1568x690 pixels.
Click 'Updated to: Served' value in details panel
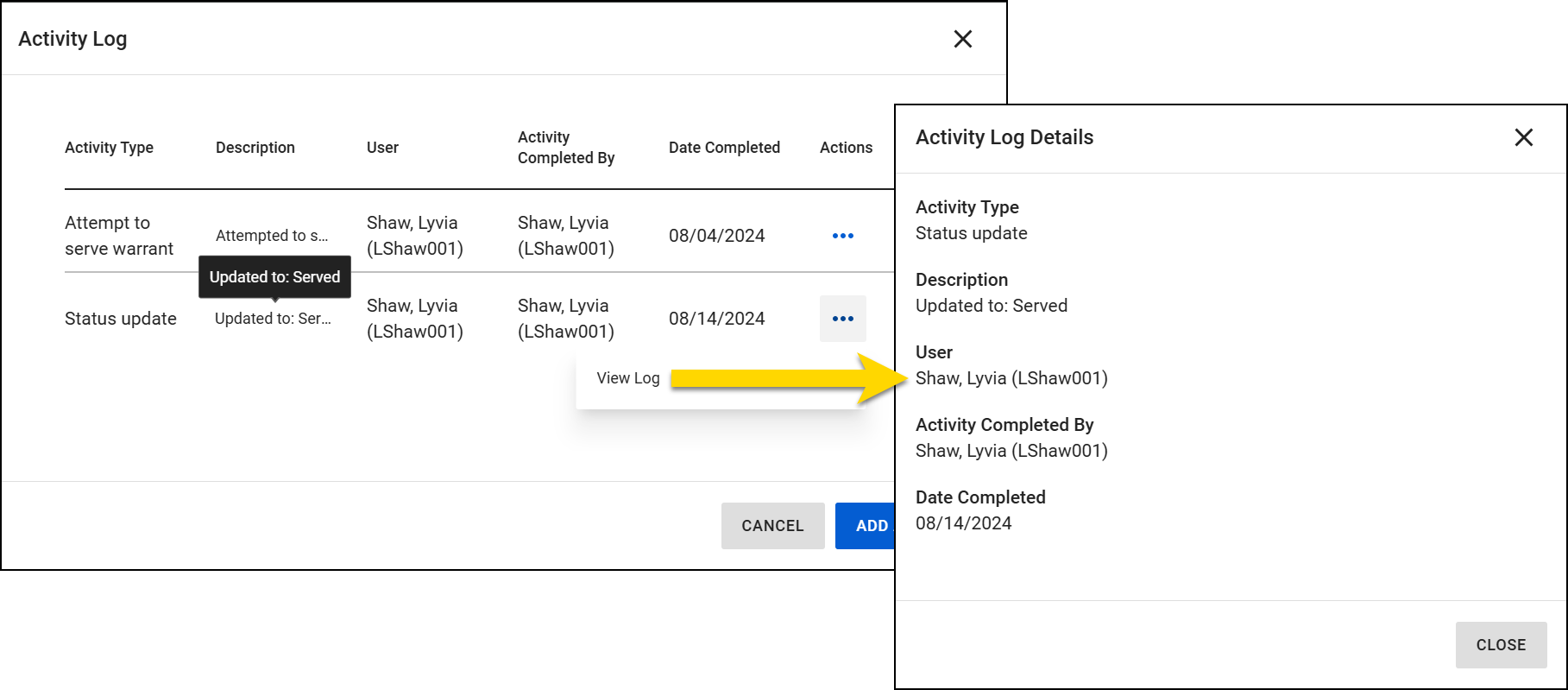coord(992,306)
